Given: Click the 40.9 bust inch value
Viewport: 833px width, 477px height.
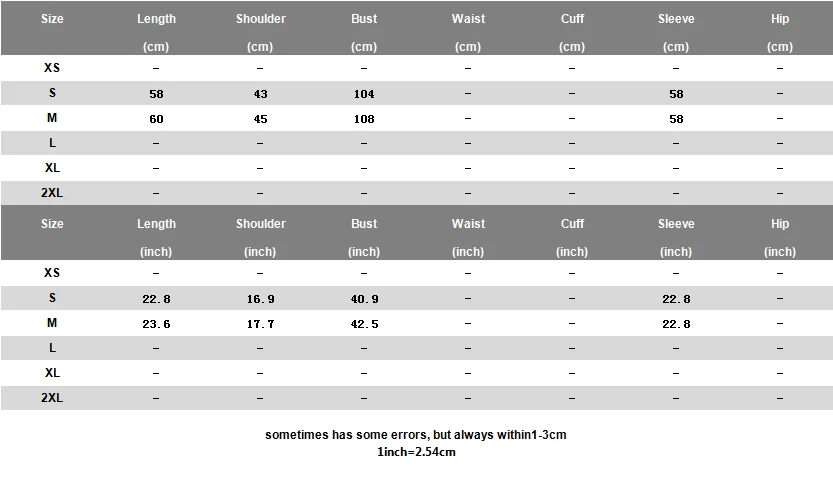Looking at the screenshot, I should 364,299.
